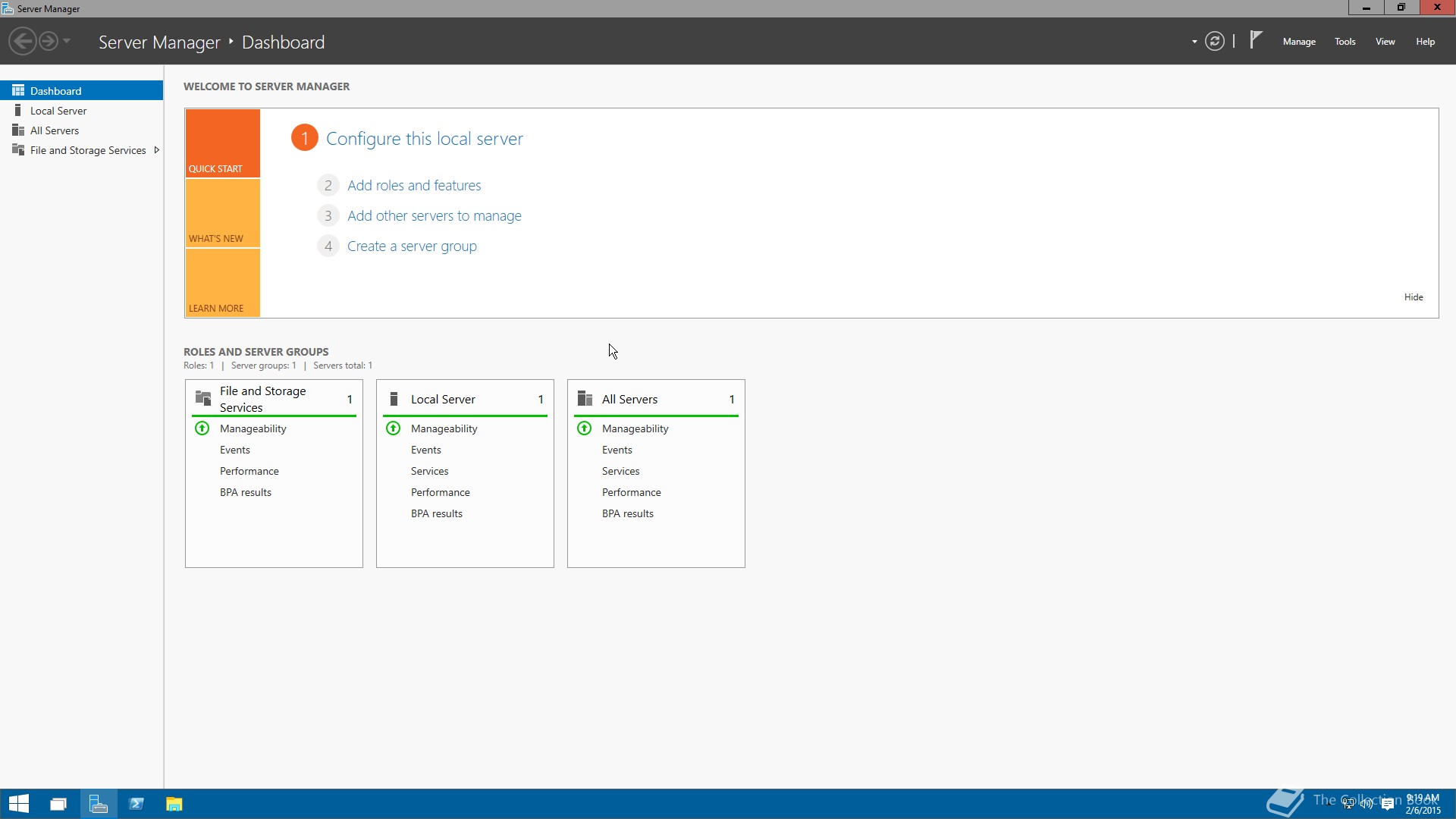Select the Quick Start tile
Viewport: 1456px width, 819px height.
(223, 143)
